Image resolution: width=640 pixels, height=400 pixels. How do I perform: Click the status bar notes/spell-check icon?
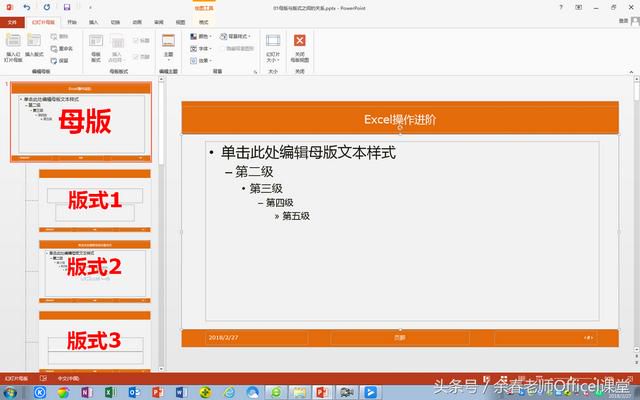[43, 378]
